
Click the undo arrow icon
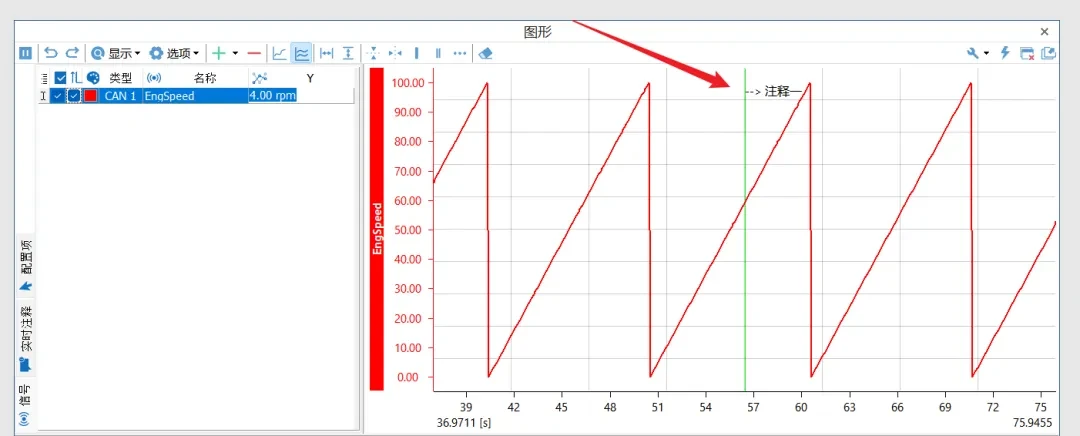pyautogui.click(x=51, y=53)
